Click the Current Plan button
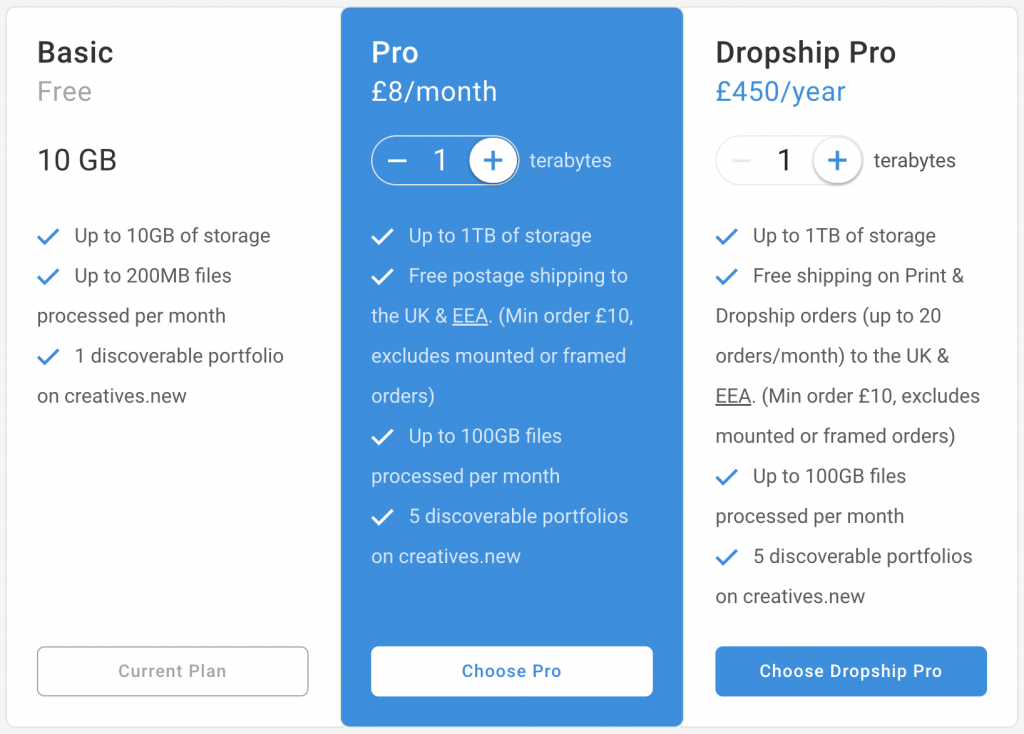 click(172, 671)
